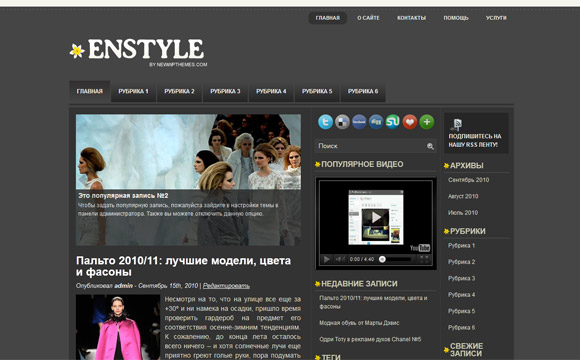Click the 0:00 / 4:40 video time
This screenshot has height=360, width=580.
coord(362,259)
